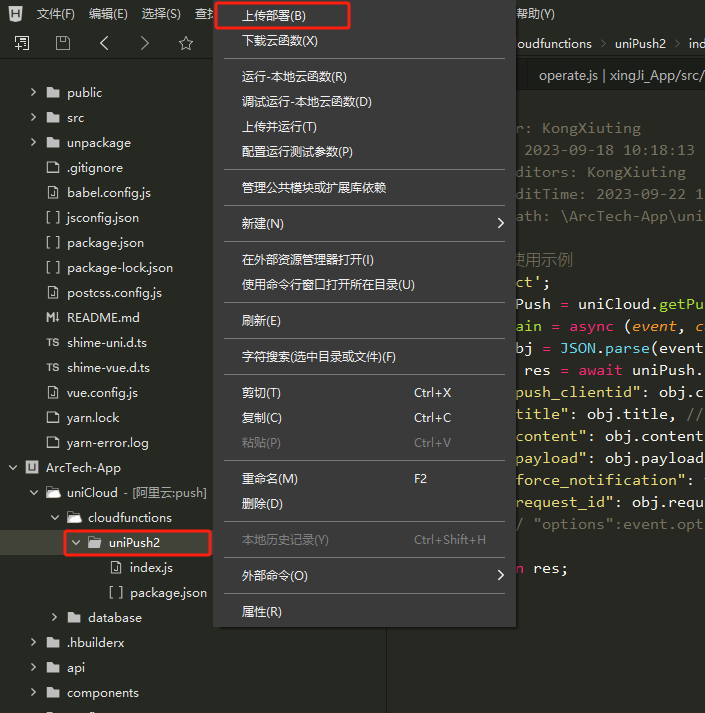Click the save file toolbar icon
This screenshot has height=713, width=705.
coord(63,43)
